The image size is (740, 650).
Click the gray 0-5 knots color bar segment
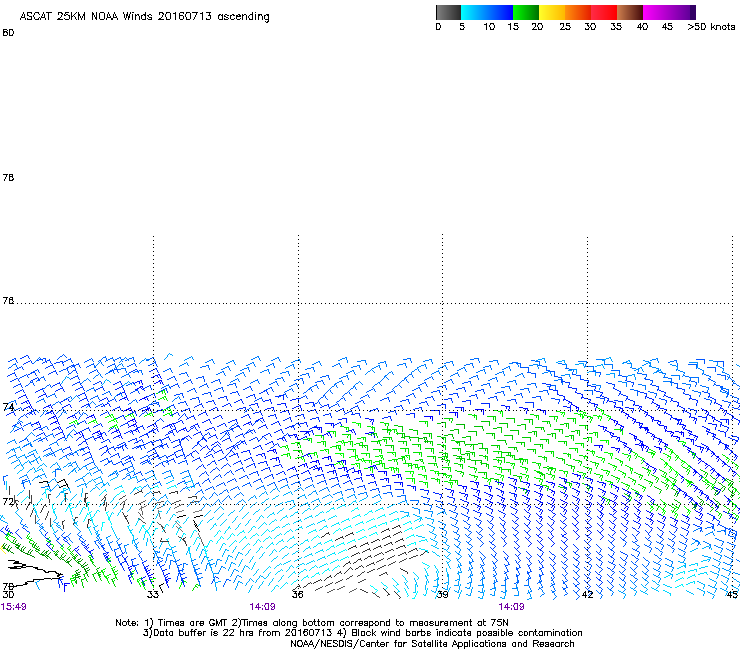click(448, 12)
